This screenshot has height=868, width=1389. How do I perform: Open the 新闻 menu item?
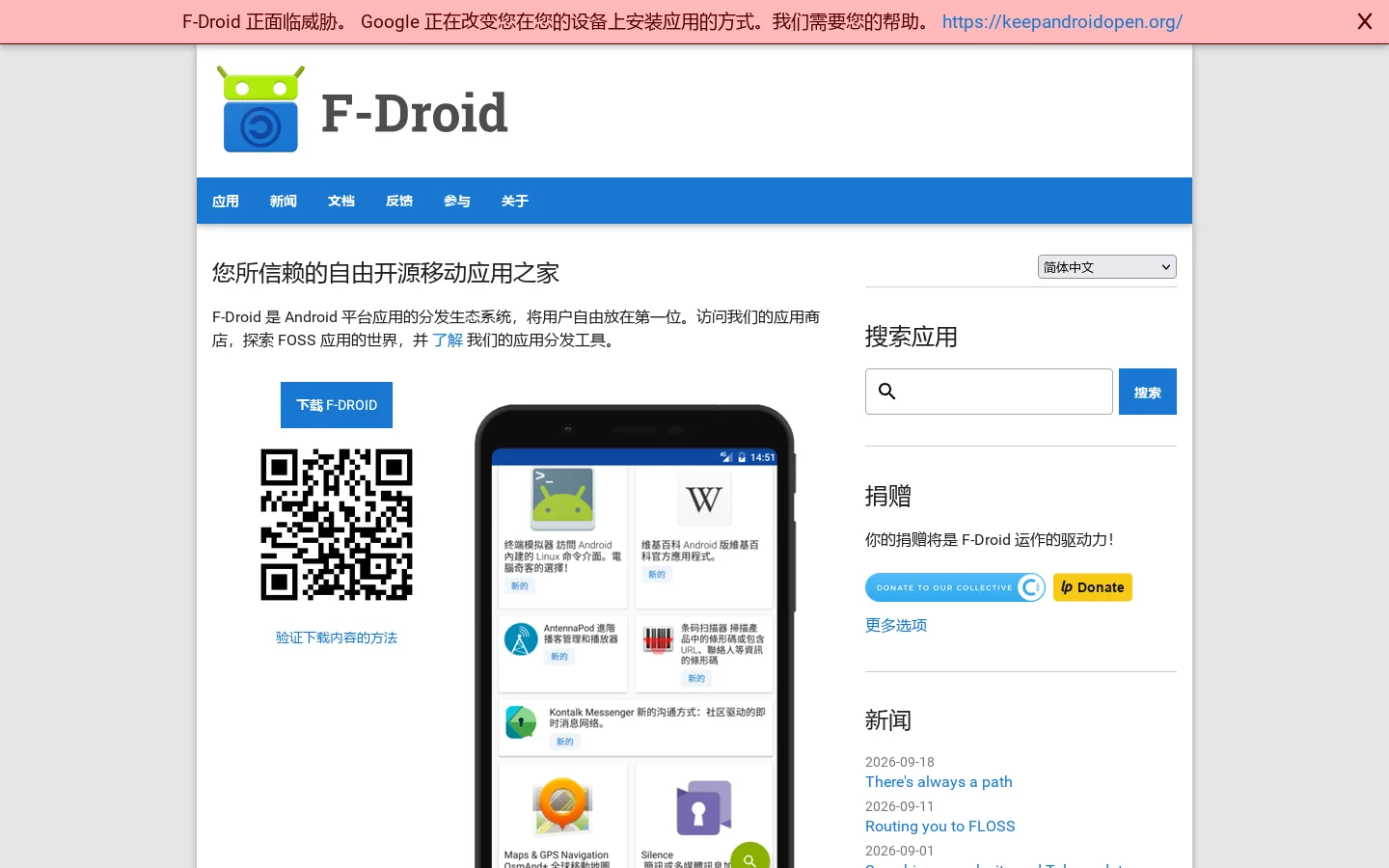[284, 201]
